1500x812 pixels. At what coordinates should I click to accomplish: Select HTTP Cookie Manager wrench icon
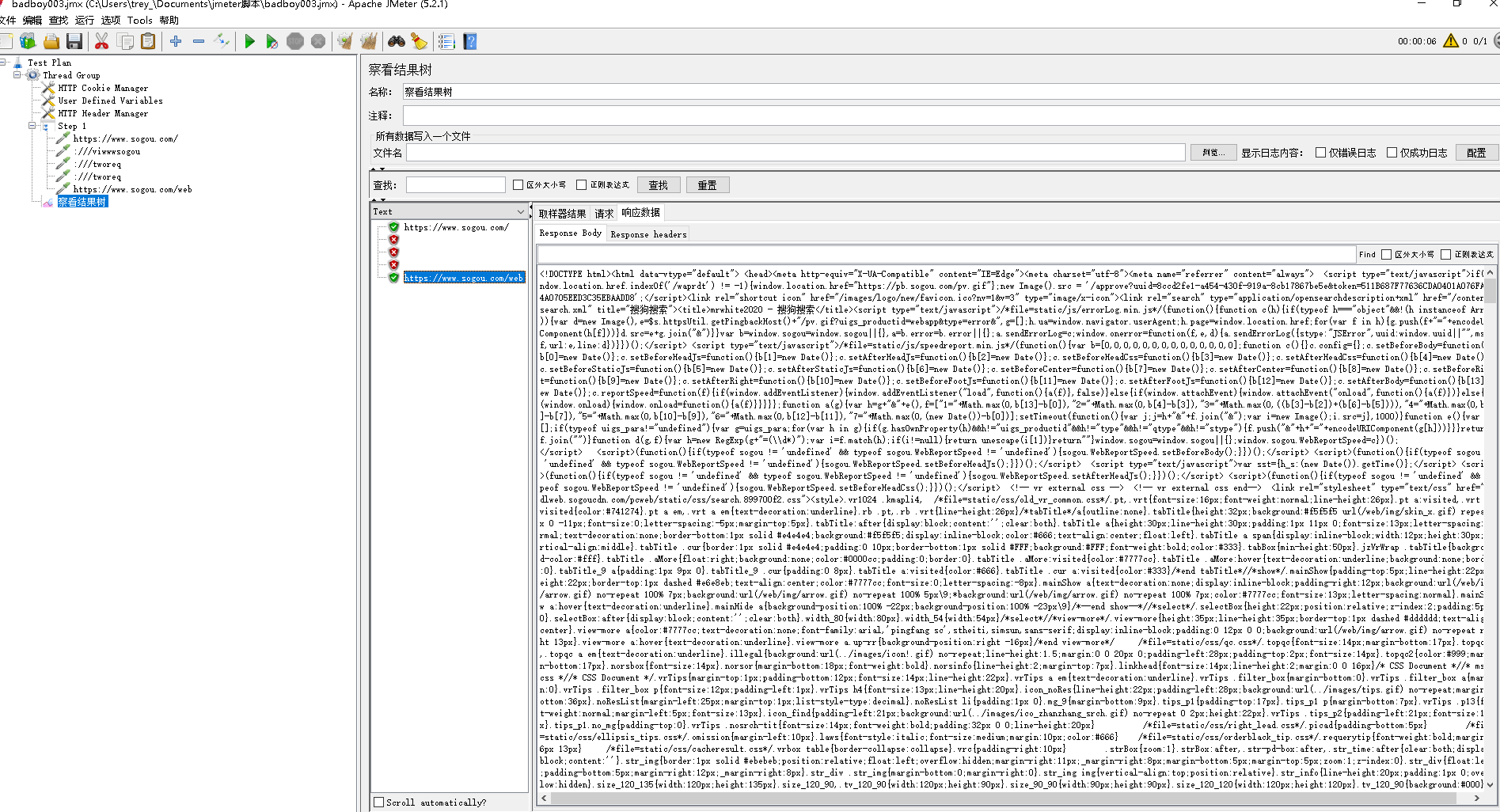49,88
